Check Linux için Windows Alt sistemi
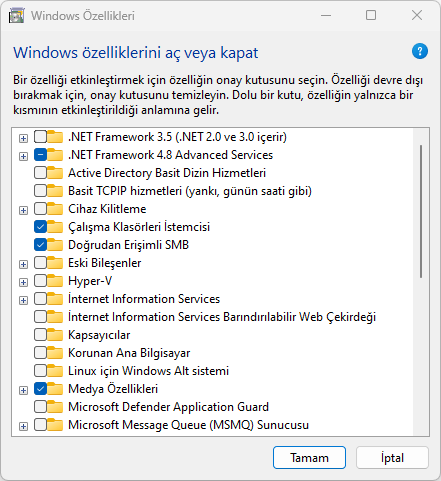 40,371
